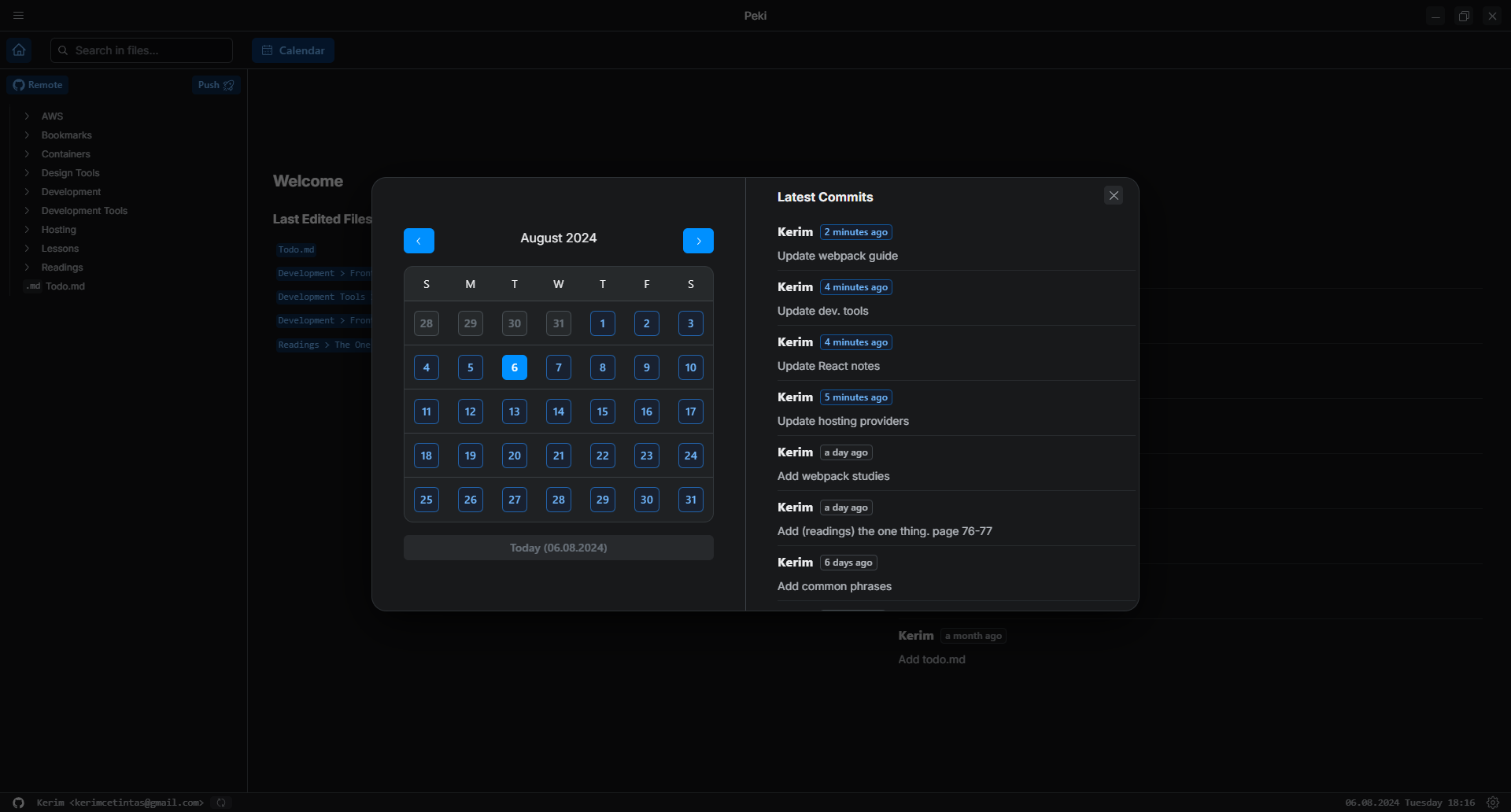Click the Add common phrases commit

point(834,586)
